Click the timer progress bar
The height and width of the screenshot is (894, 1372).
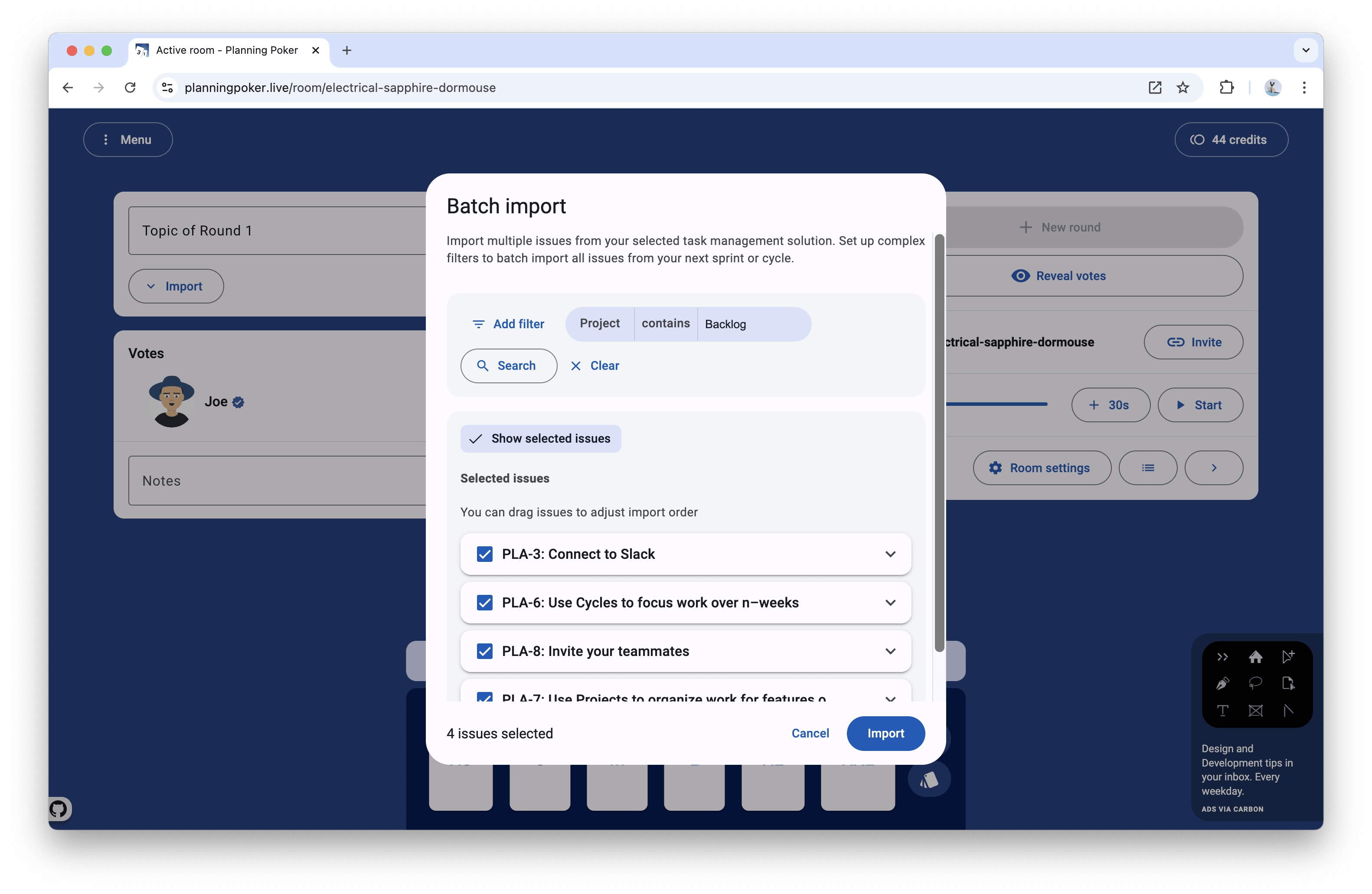[x=997, y=405]
